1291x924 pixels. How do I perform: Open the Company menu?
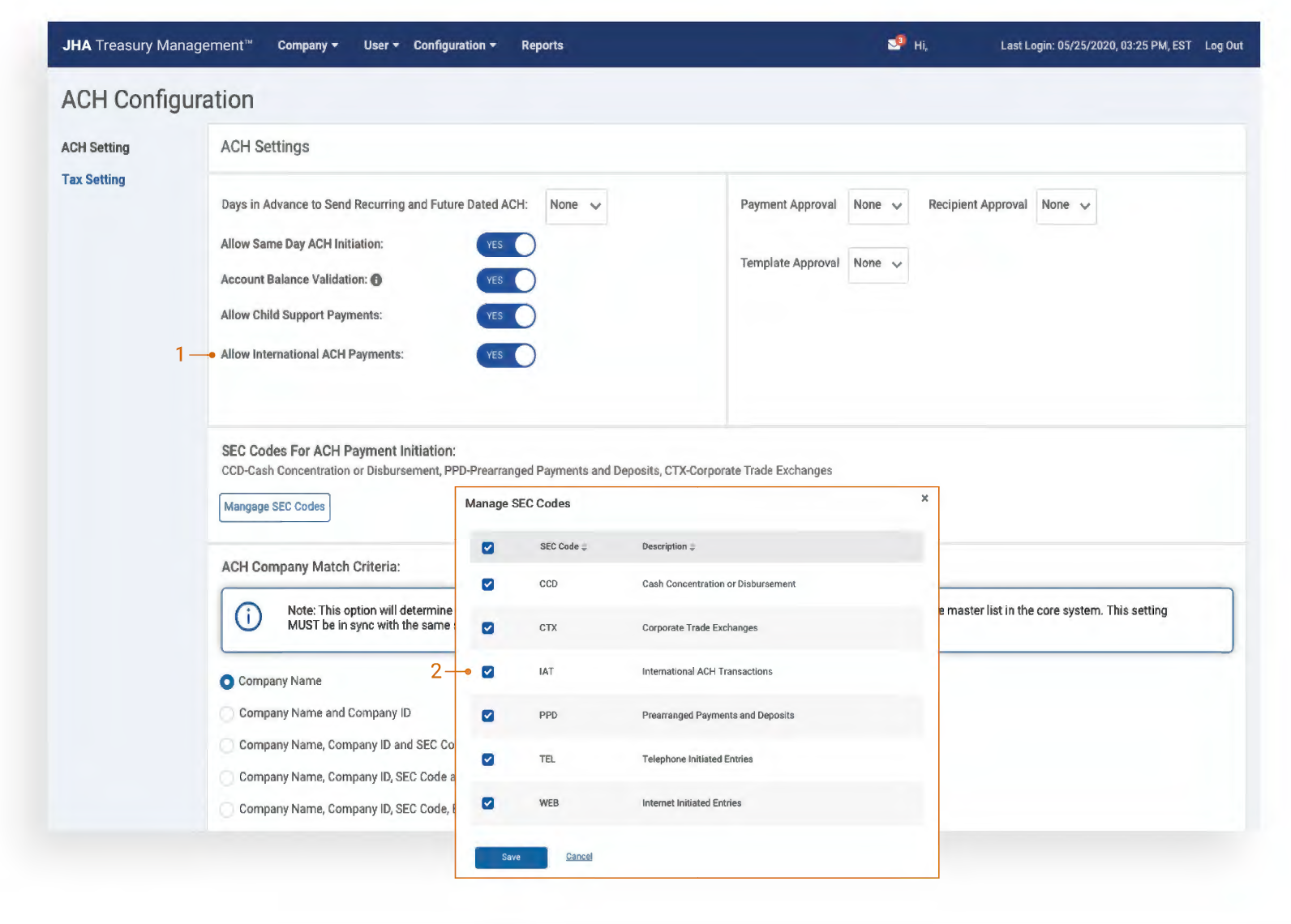point(307,45)
